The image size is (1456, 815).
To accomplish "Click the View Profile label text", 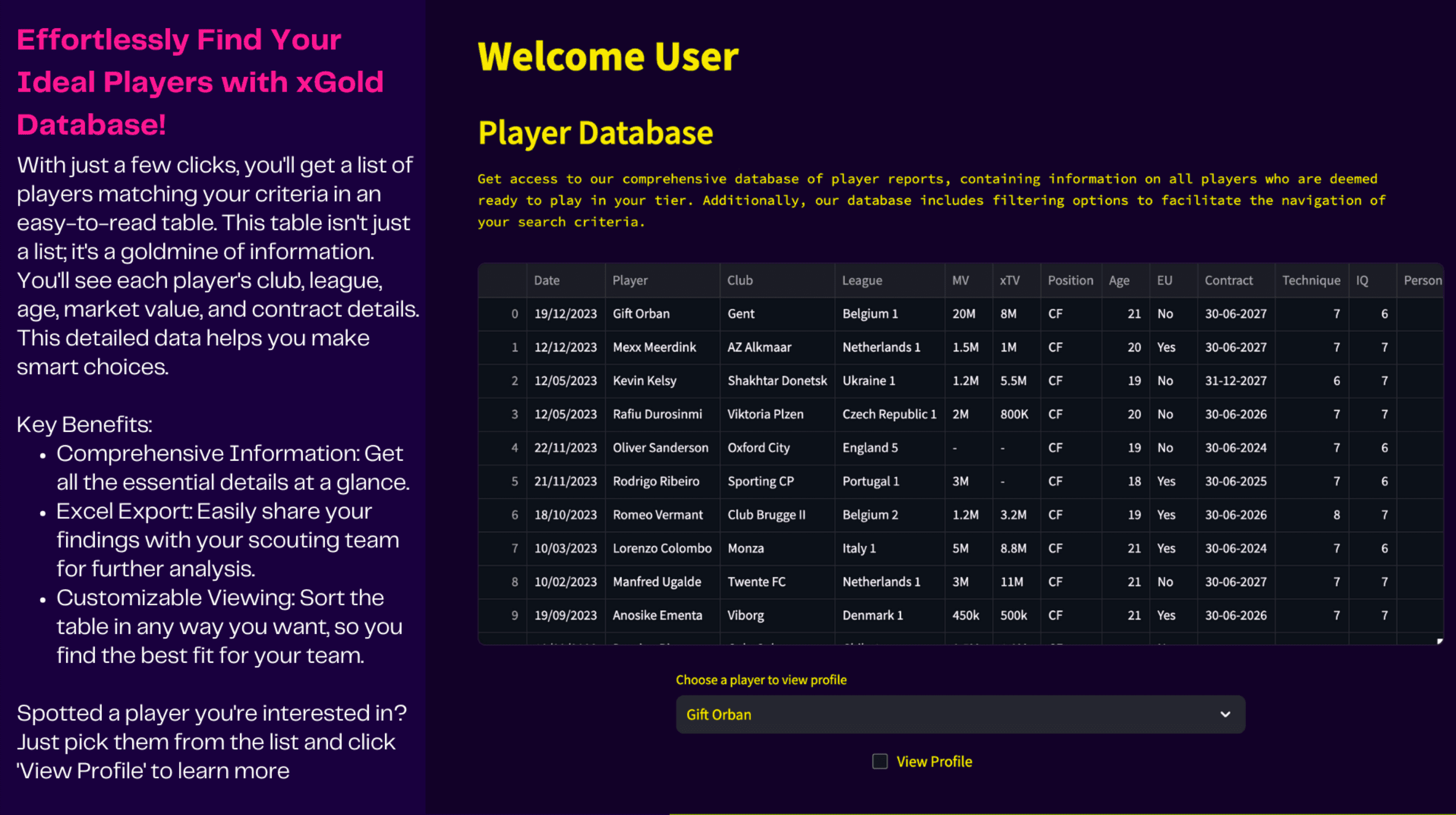I will [934, 761].
